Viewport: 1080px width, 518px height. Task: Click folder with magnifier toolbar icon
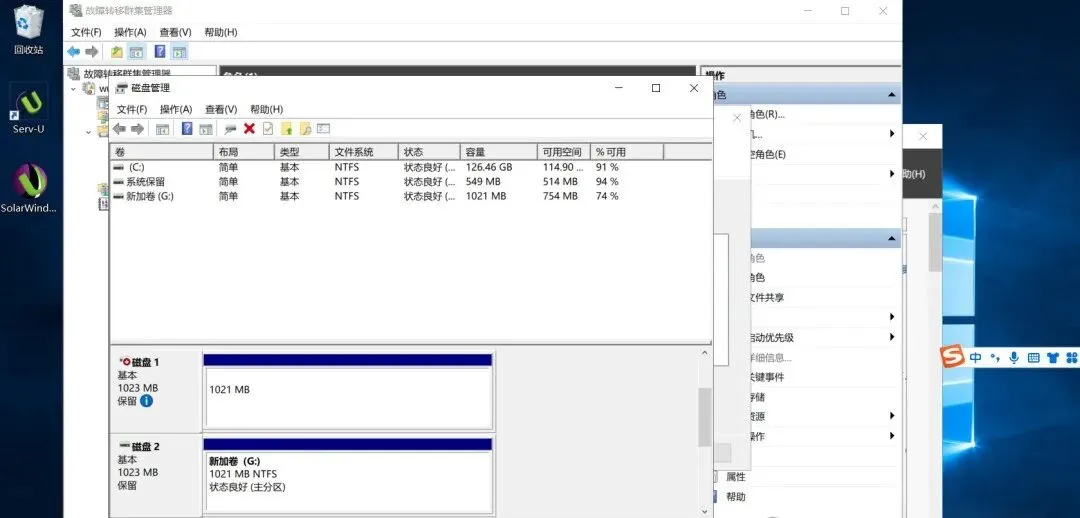305,129
